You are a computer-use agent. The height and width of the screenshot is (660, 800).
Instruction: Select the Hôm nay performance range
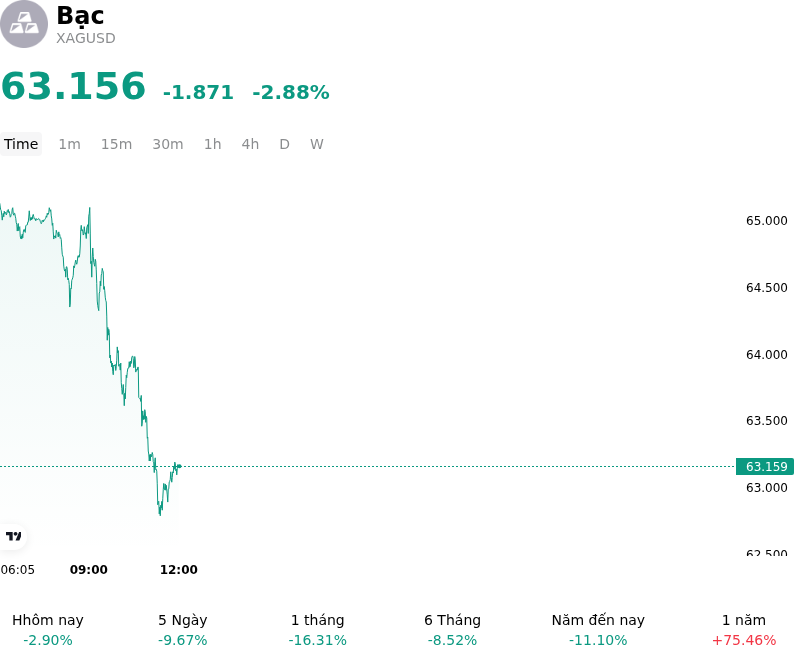[x=48, y=630]
